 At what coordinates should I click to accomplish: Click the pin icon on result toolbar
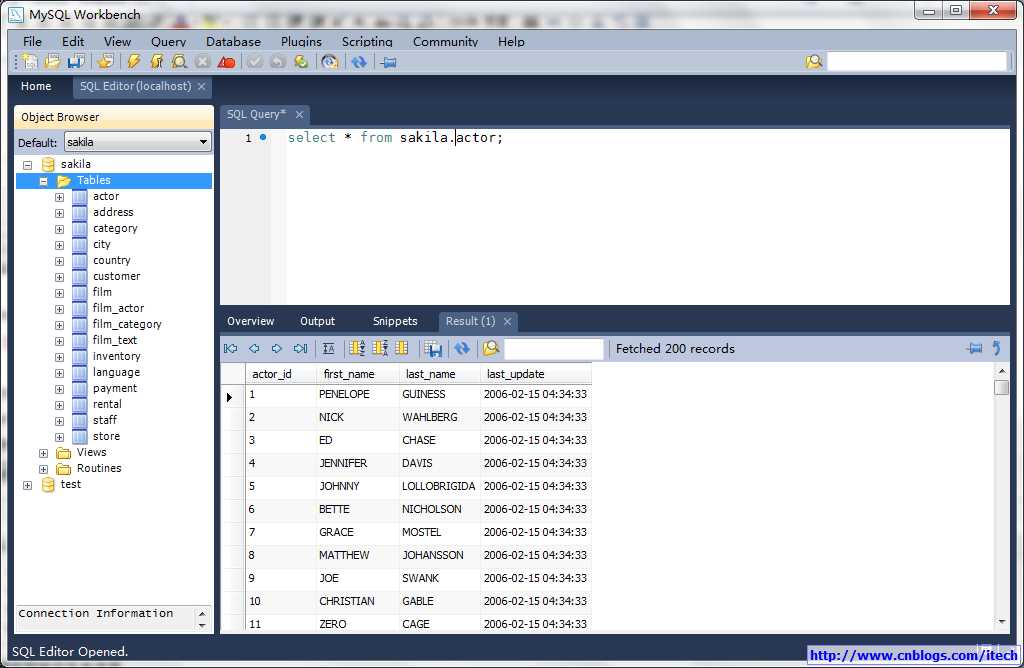click(974, 349)
